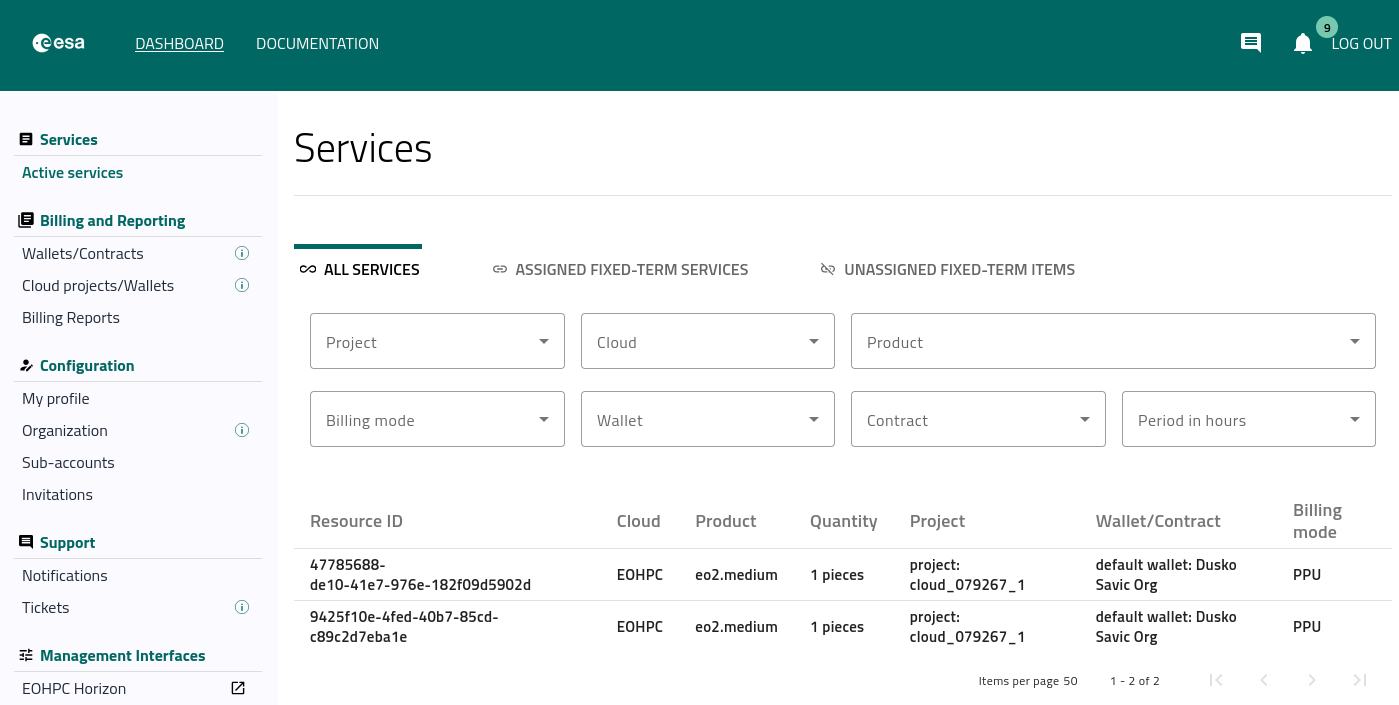Open Documentation in top navigation
The image size is (1399, 705).
coord(317,44)
